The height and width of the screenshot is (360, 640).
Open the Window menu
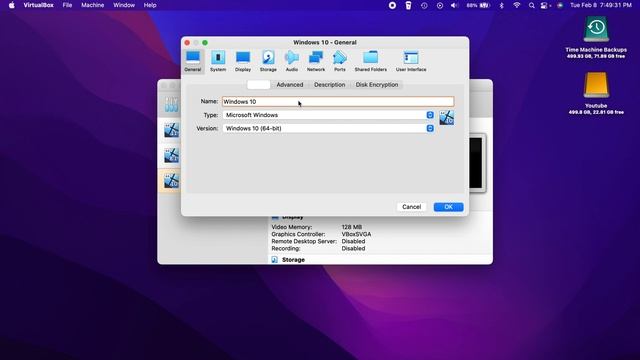coord(124,5)
